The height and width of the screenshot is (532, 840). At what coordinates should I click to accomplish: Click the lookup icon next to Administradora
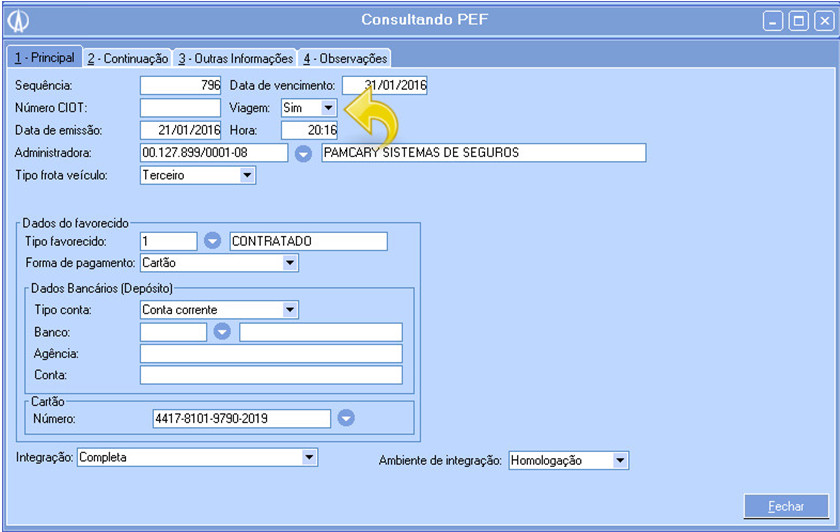pyautogui.click(x=305, y=153)
